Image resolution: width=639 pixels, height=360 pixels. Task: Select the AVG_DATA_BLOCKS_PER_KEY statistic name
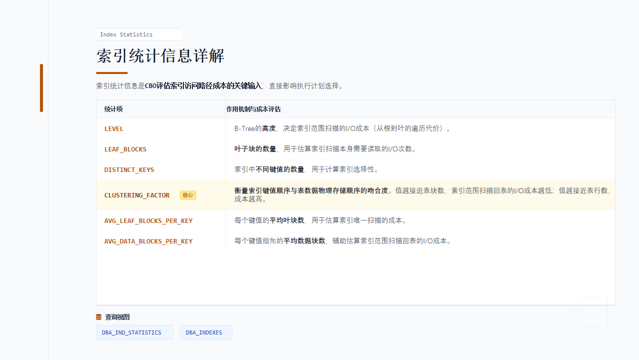coord(148,241)
